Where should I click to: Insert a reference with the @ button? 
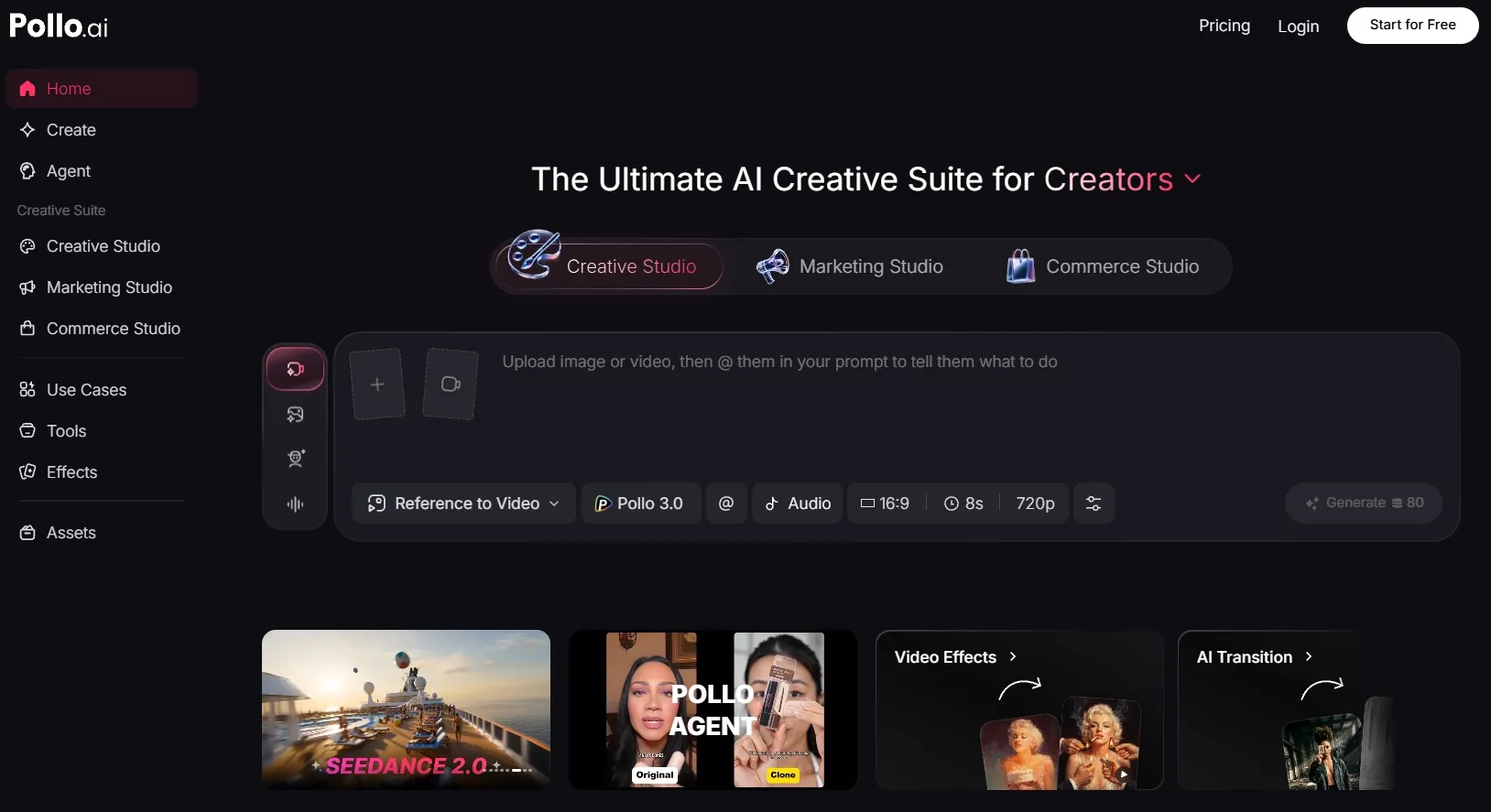pyautogui.click(x=726, y=503)
